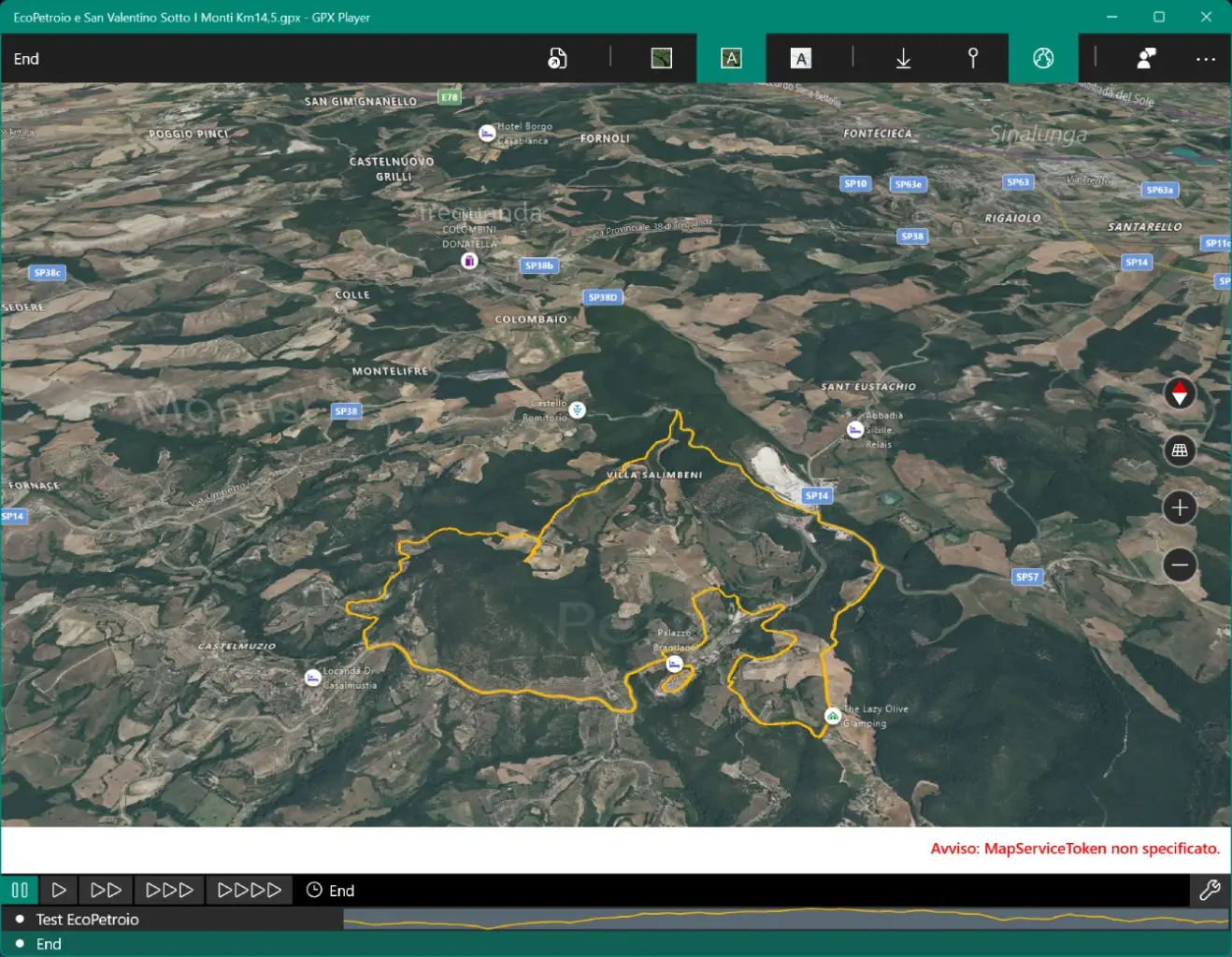
Task: Click the download arrow icon in toolbar
Action: tap(903, 59)
